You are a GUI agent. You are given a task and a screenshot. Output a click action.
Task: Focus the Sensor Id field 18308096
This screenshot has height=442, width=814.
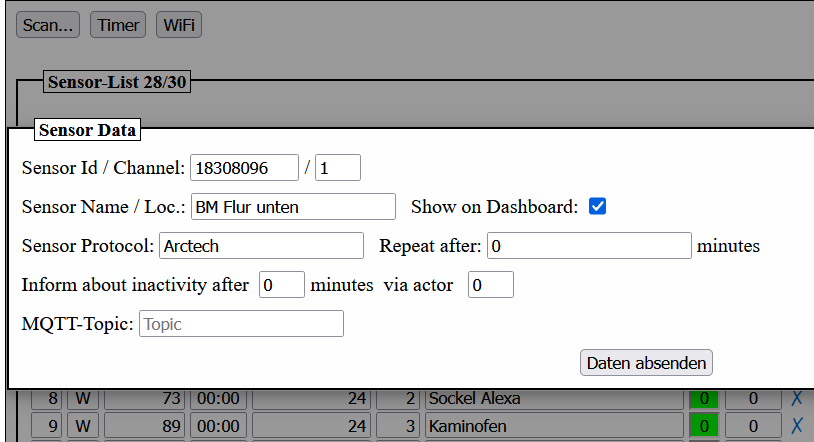pos(244,168)
